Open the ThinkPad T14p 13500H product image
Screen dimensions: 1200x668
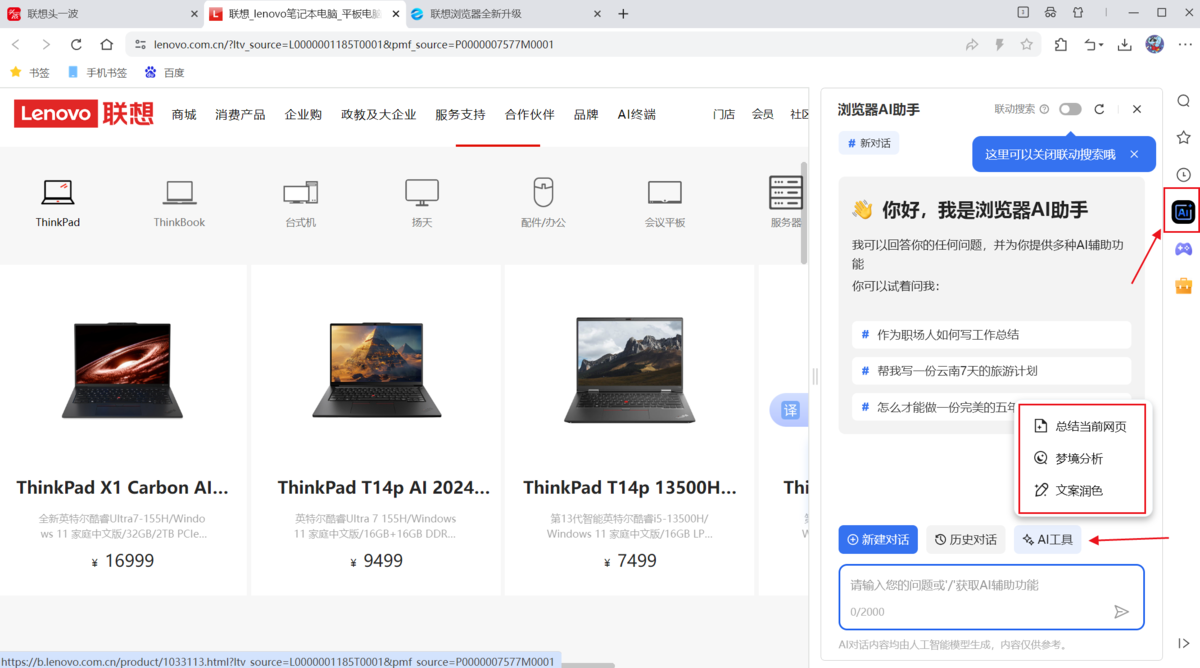click(631, 368)
